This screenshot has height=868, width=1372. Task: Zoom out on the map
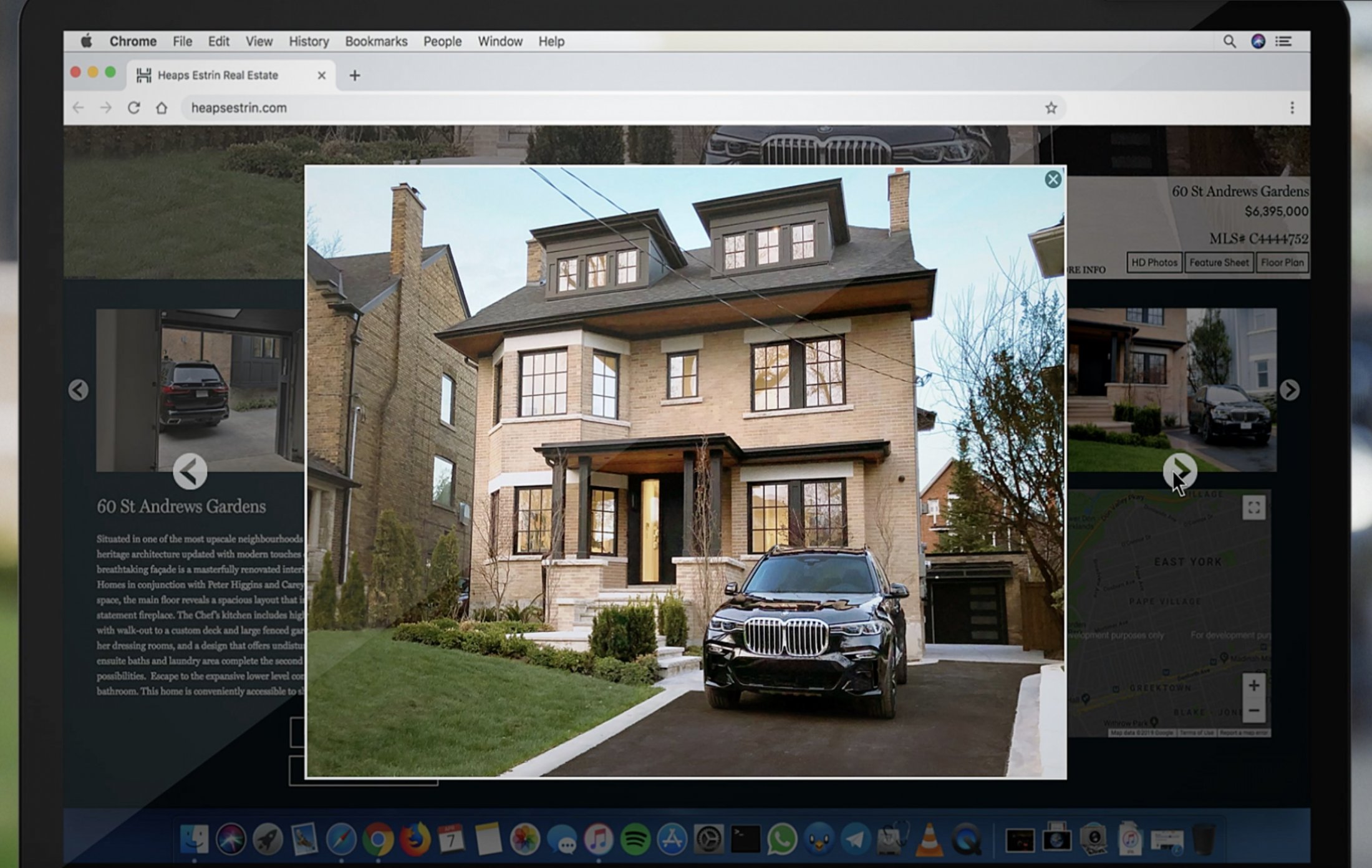tap(1254, 711)
